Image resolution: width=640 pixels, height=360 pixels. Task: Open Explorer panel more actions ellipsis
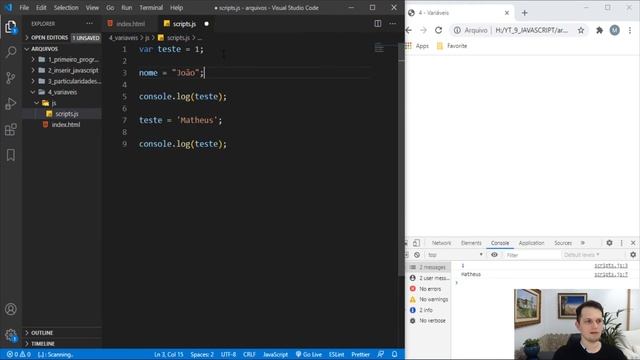pyautogui.click(x=89, y=24)
